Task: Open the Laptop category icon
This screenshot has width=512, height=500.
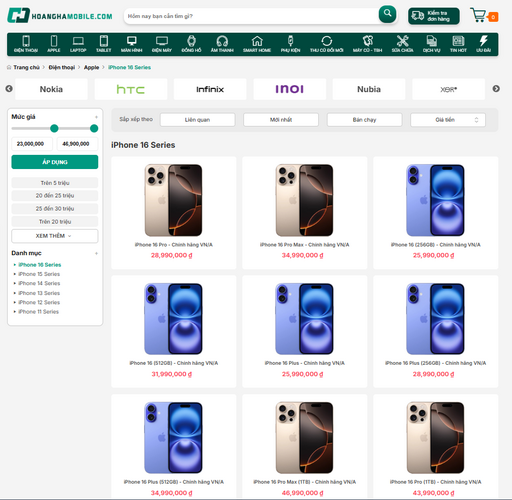Action: click(78, 44)
